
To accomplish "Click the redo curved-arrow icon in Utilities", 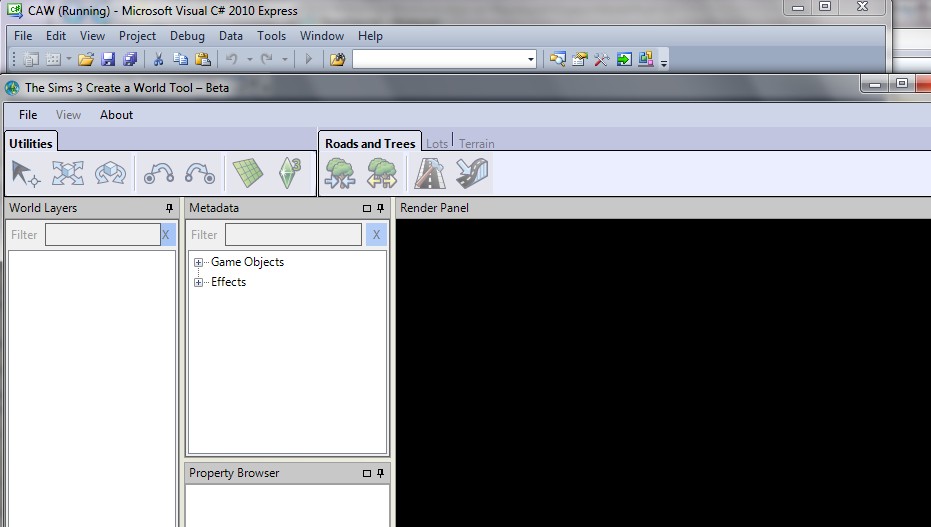I will pyautogui.click(x=200, y=174).
